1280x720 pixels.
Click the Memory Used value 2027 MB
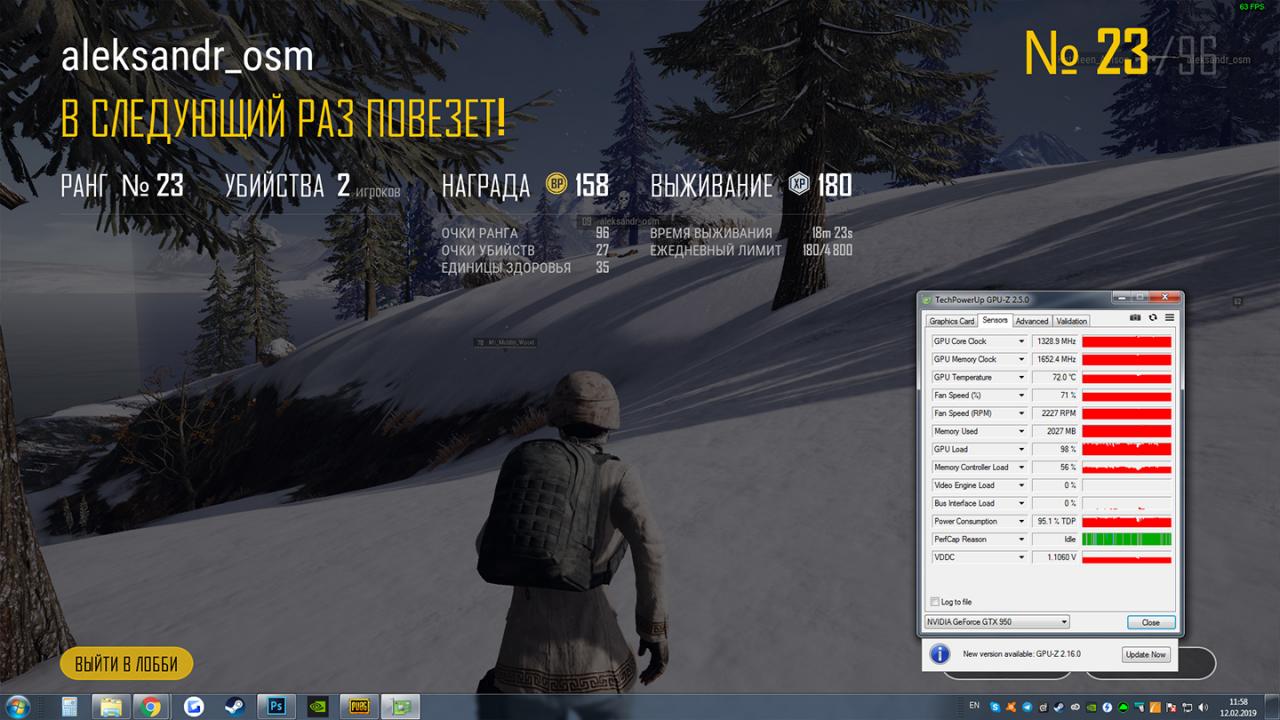click(x=1055, y=432)
